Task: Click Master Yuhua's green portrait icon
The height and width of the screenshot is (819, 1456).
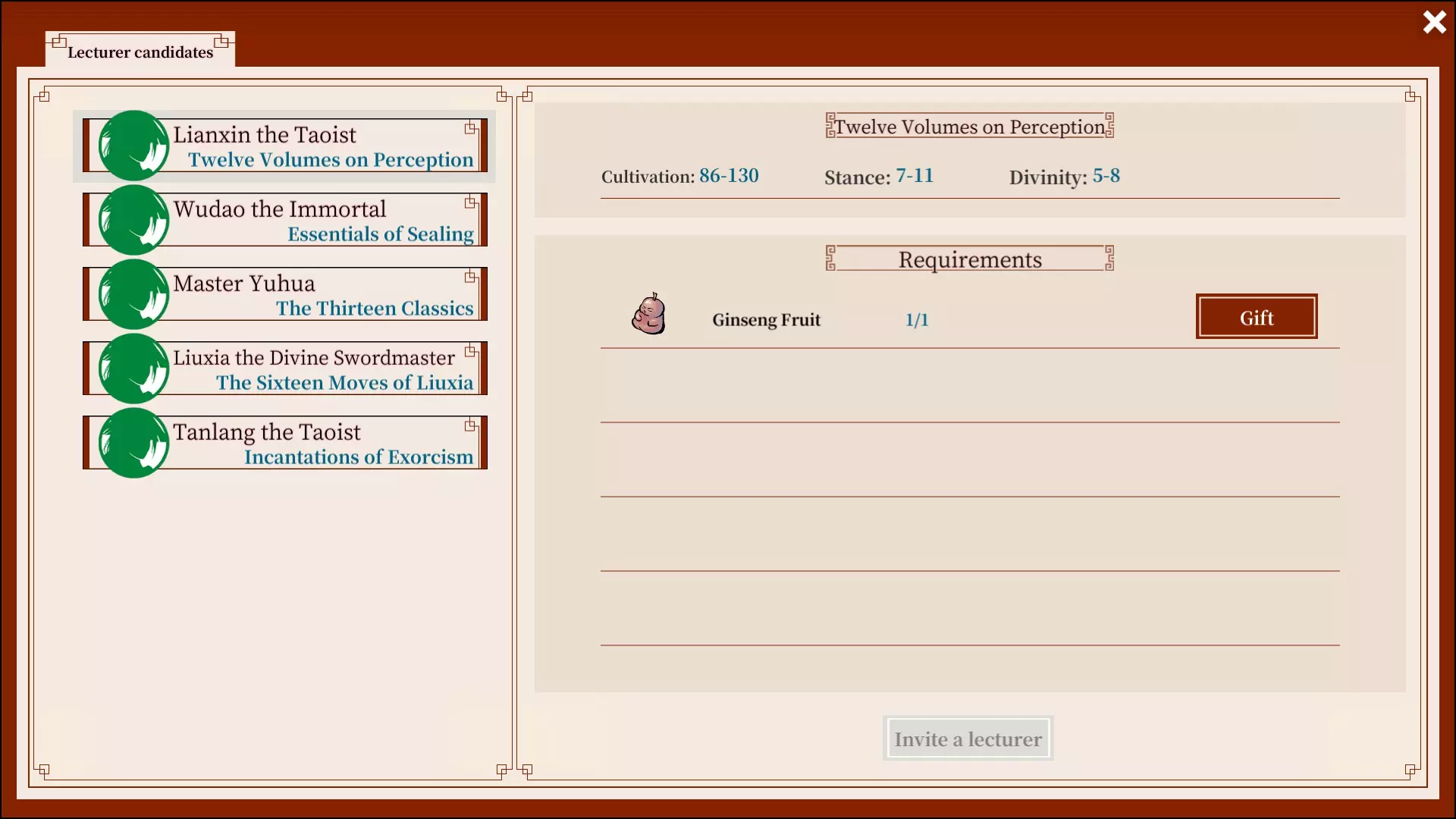Action: 133,294
